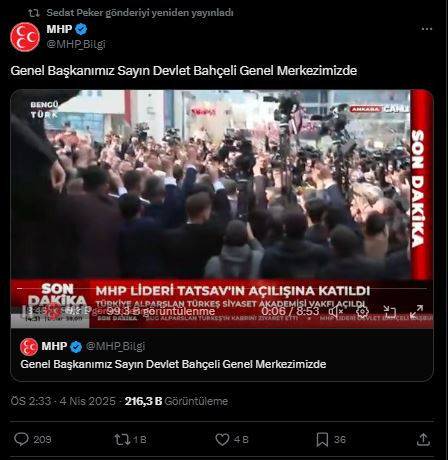Pause the video playback

25,311
